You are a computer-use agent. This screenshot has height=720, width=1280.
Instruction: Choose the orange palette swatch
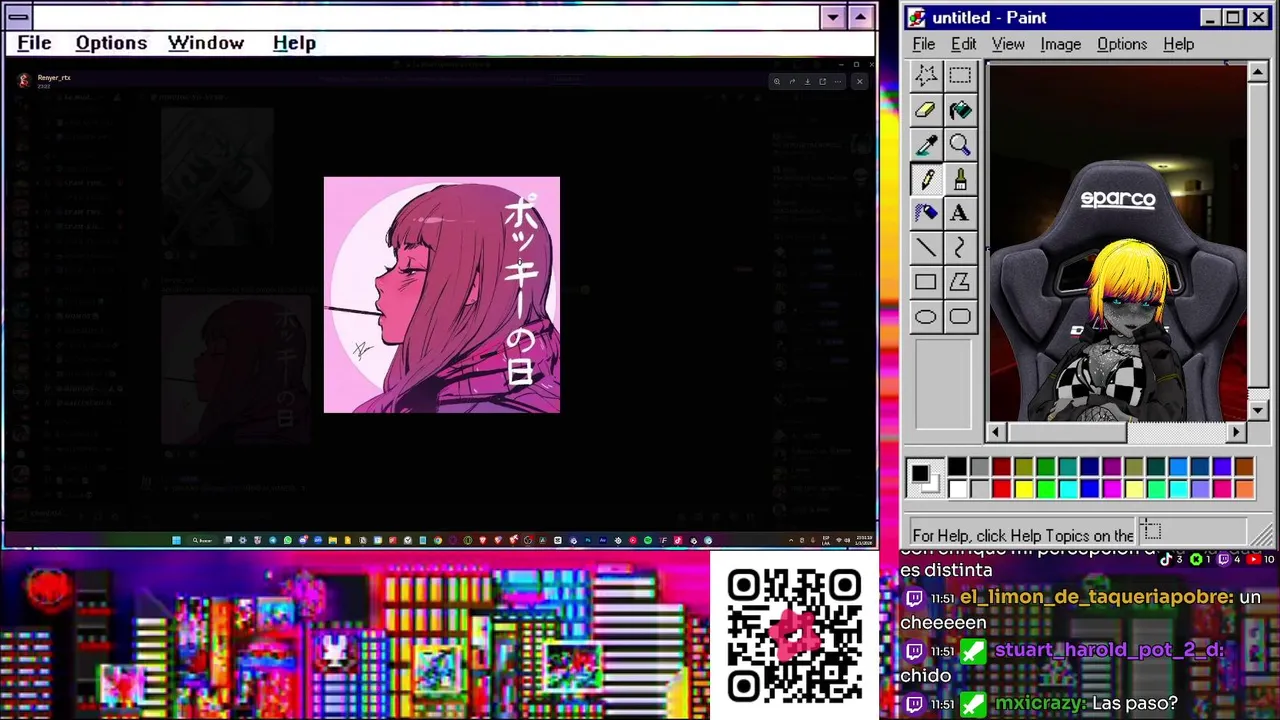tap(1245, 489)
